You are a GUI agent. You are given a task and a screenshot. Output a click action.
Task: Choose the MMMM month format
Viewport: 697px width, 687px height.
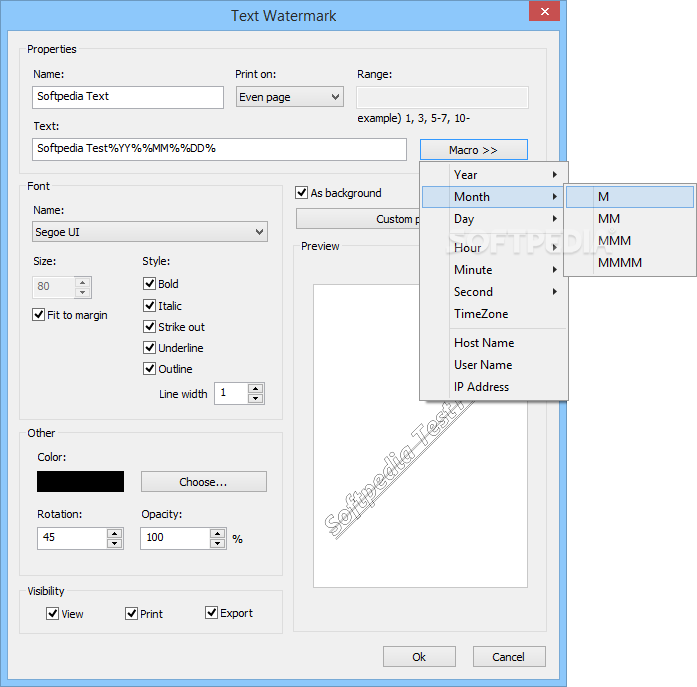630,263
